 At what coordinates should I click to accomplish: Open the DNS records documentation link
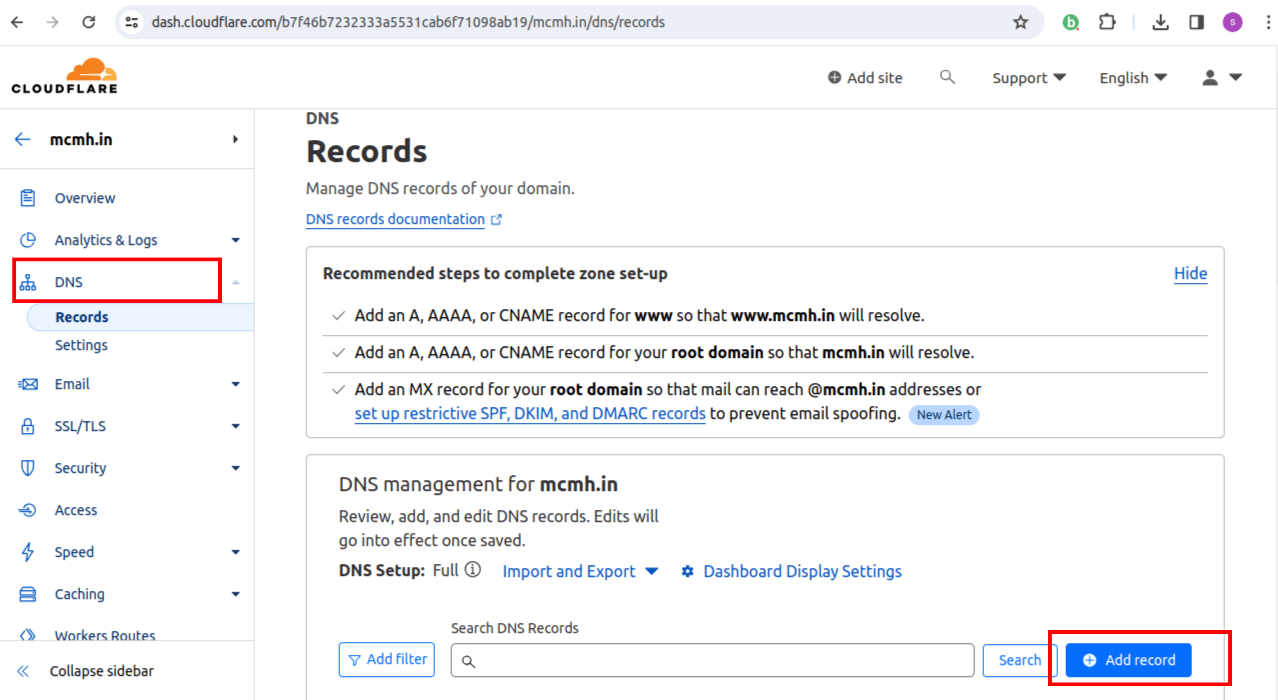pyautogui.click(x=396, y=219)
